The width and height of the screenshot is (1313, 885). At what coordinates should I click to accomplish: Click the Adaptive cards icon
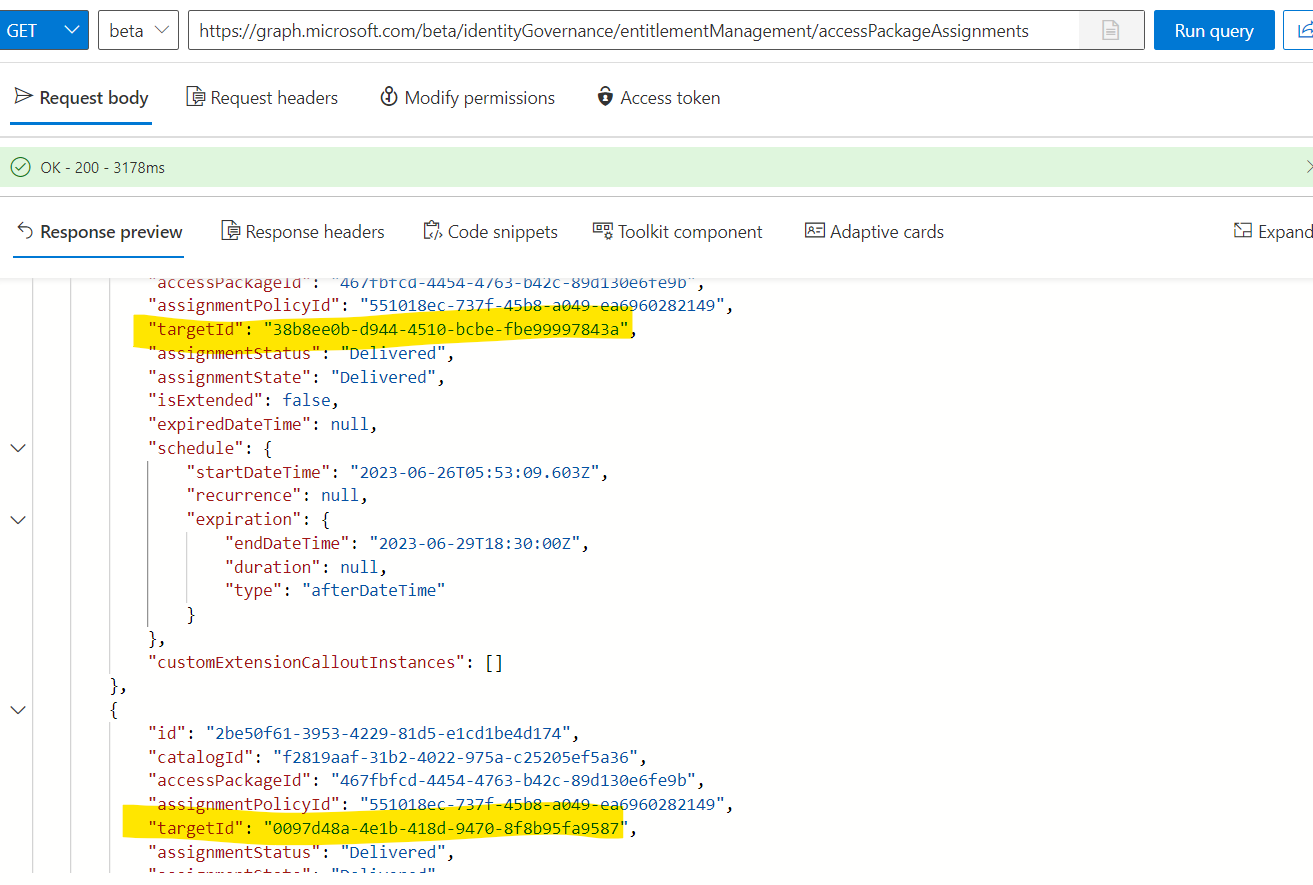pyautogui.click(x=814, y=231)
